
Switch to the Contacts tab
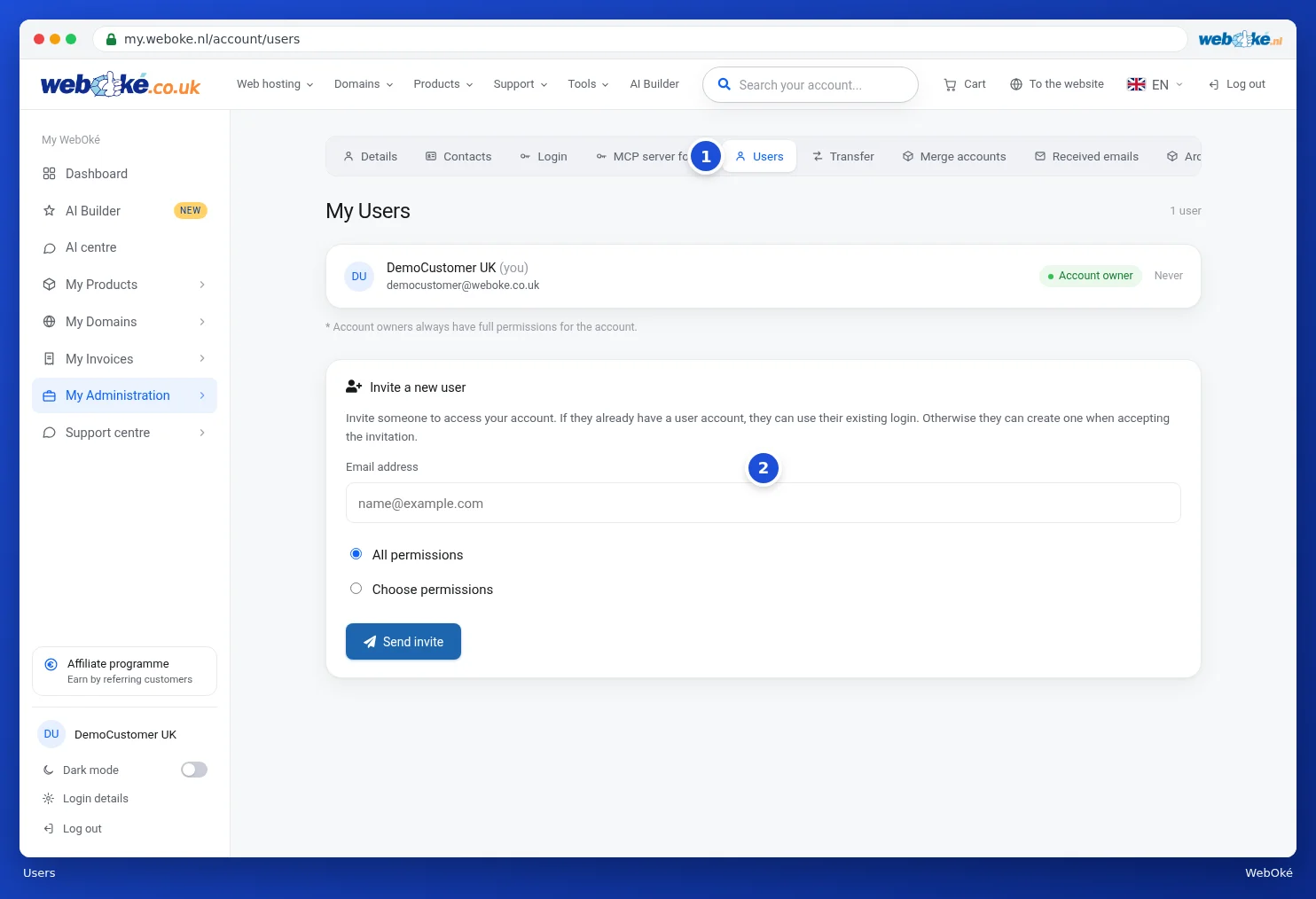[458, 157]
